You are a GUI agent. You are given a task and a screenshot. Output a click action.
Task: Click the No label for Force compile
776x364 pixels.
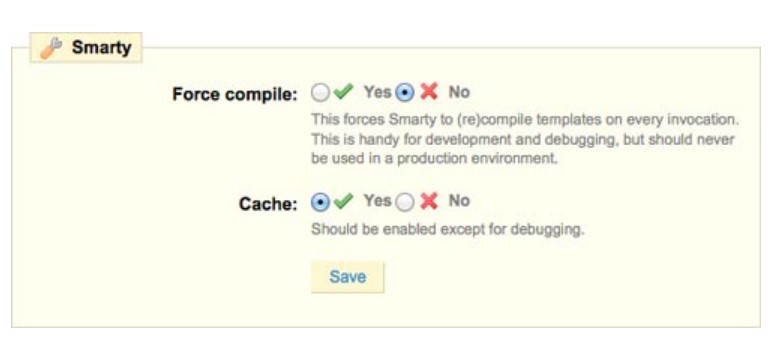pos(459,92)
